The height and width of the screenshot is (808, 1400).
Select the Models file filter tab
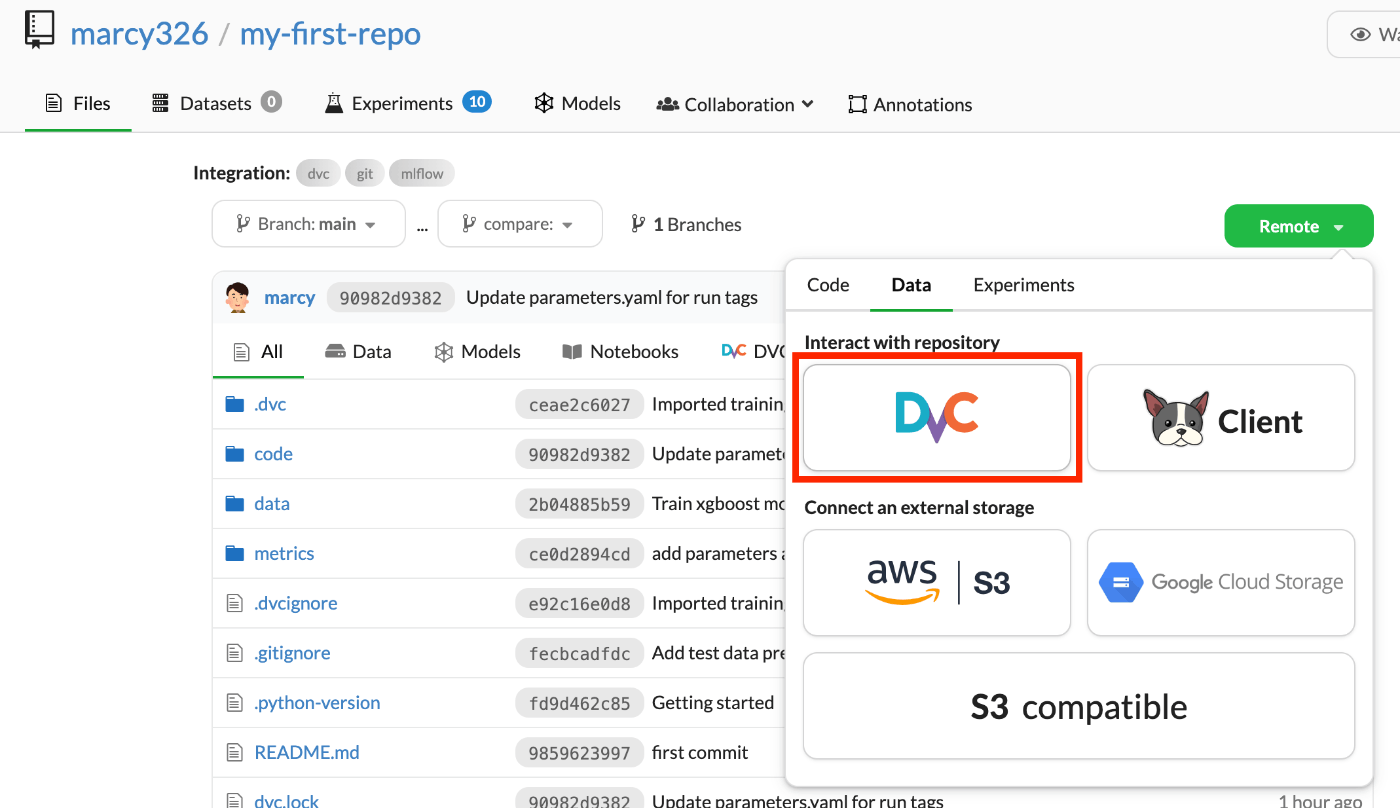(x=477, y=351)
